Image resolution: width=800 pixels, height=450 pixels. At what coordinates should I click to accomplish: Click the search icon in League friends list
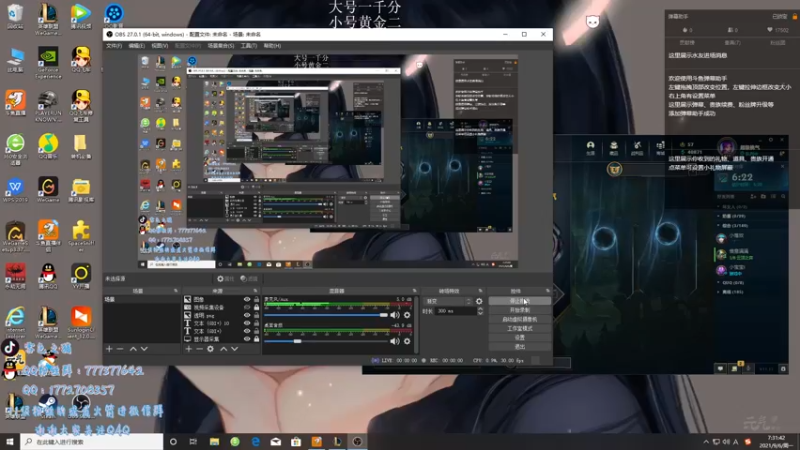click(783, 196)
